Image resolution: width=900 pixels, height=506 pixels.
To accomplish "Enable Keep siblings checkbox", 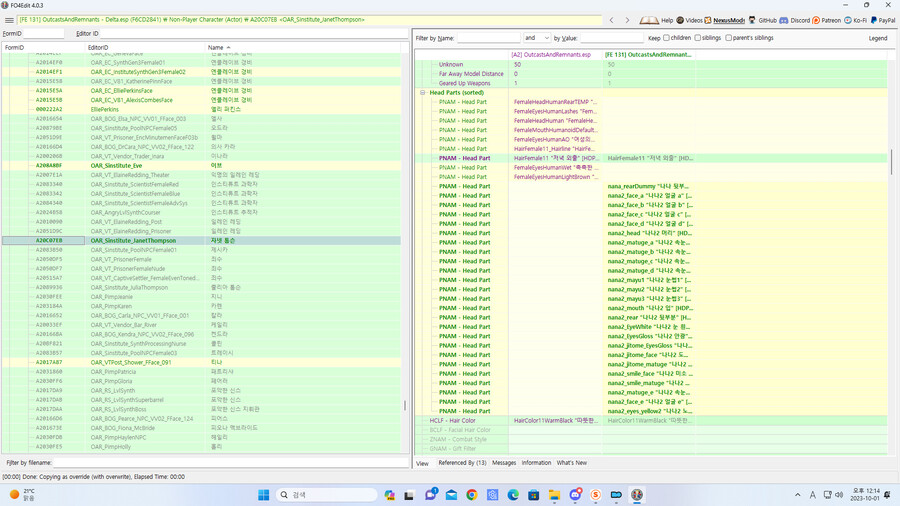I will click(697, 38).
